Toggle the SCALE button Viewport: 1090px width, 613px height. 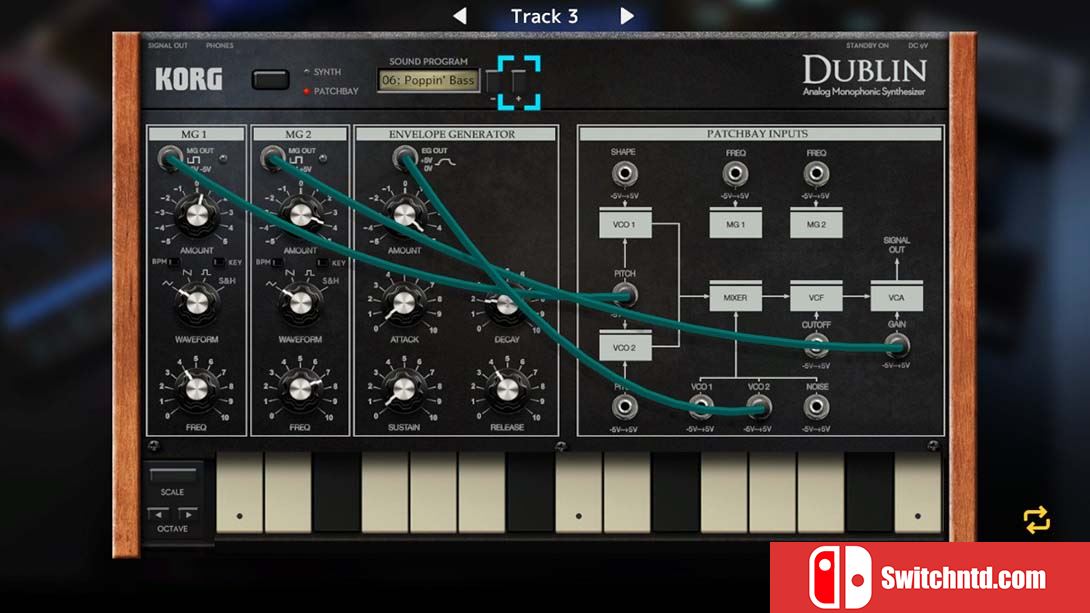pos(173,475)
